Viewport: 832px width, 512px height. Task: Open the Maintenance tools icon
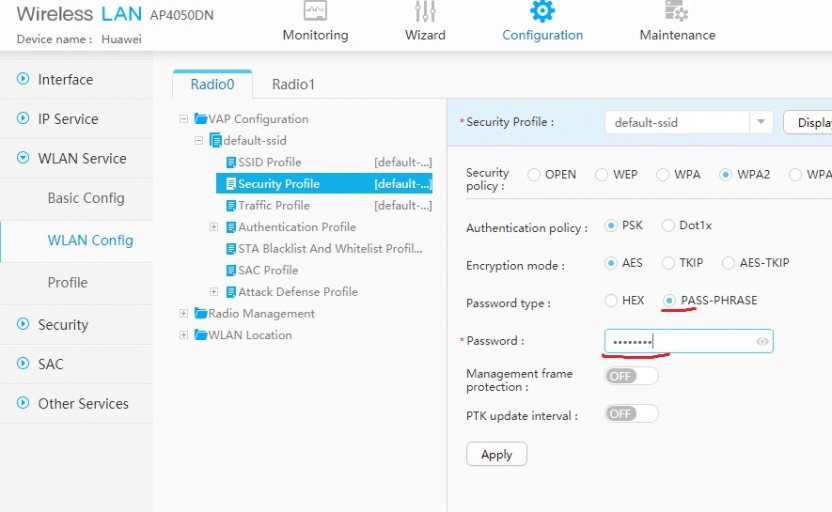(x=677, y=12)
